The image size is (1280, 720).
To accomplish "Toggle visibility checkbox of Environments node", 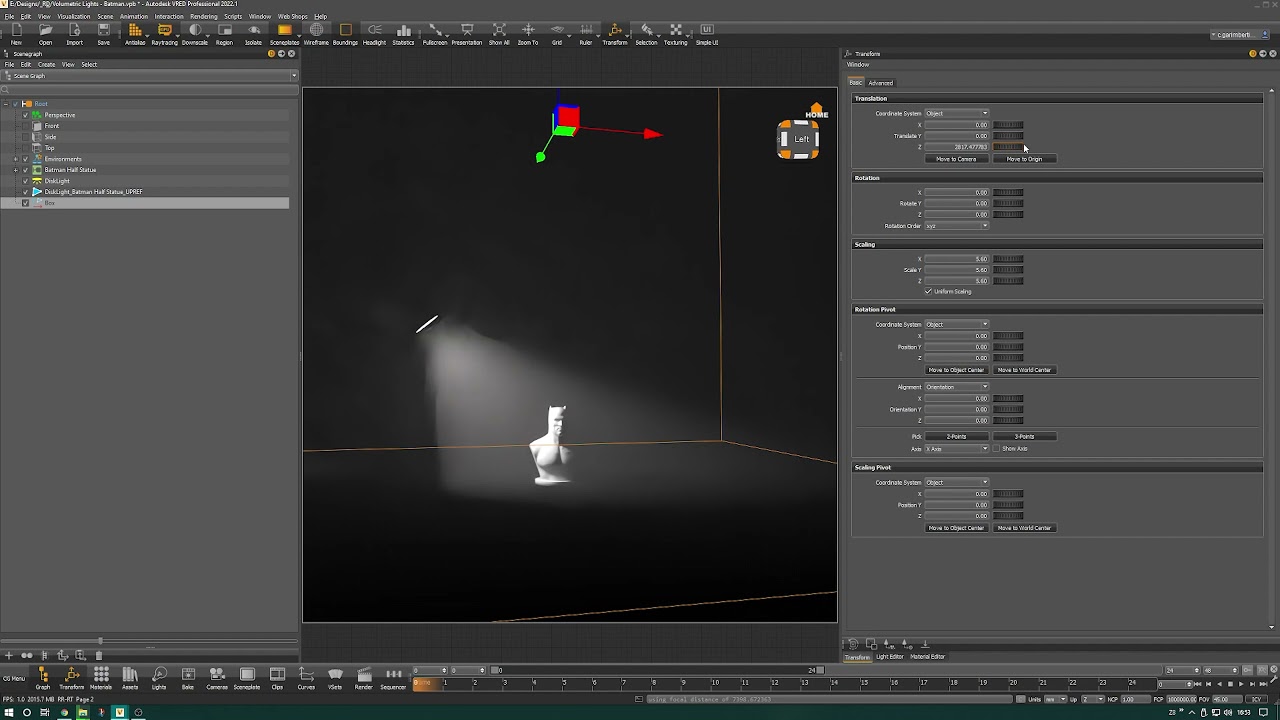I will pos(25,159).
